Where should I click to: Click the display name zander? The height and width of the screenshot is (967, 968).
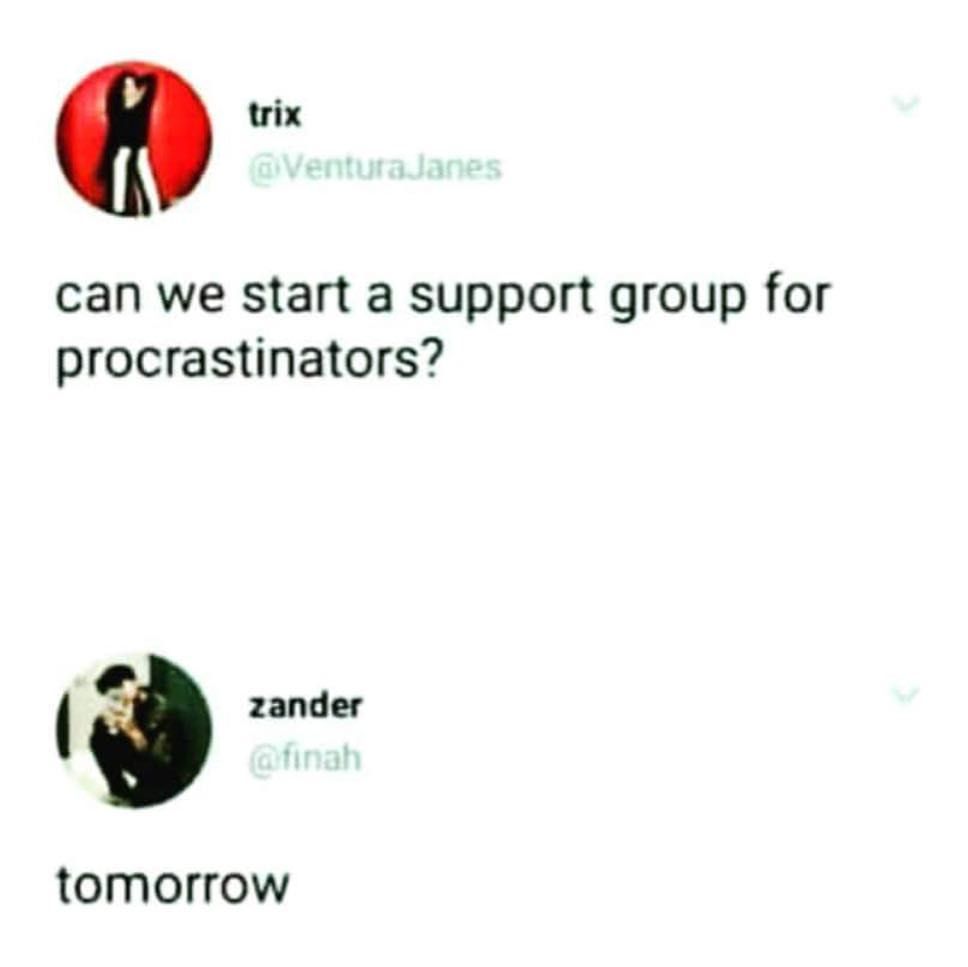(305, 706)
